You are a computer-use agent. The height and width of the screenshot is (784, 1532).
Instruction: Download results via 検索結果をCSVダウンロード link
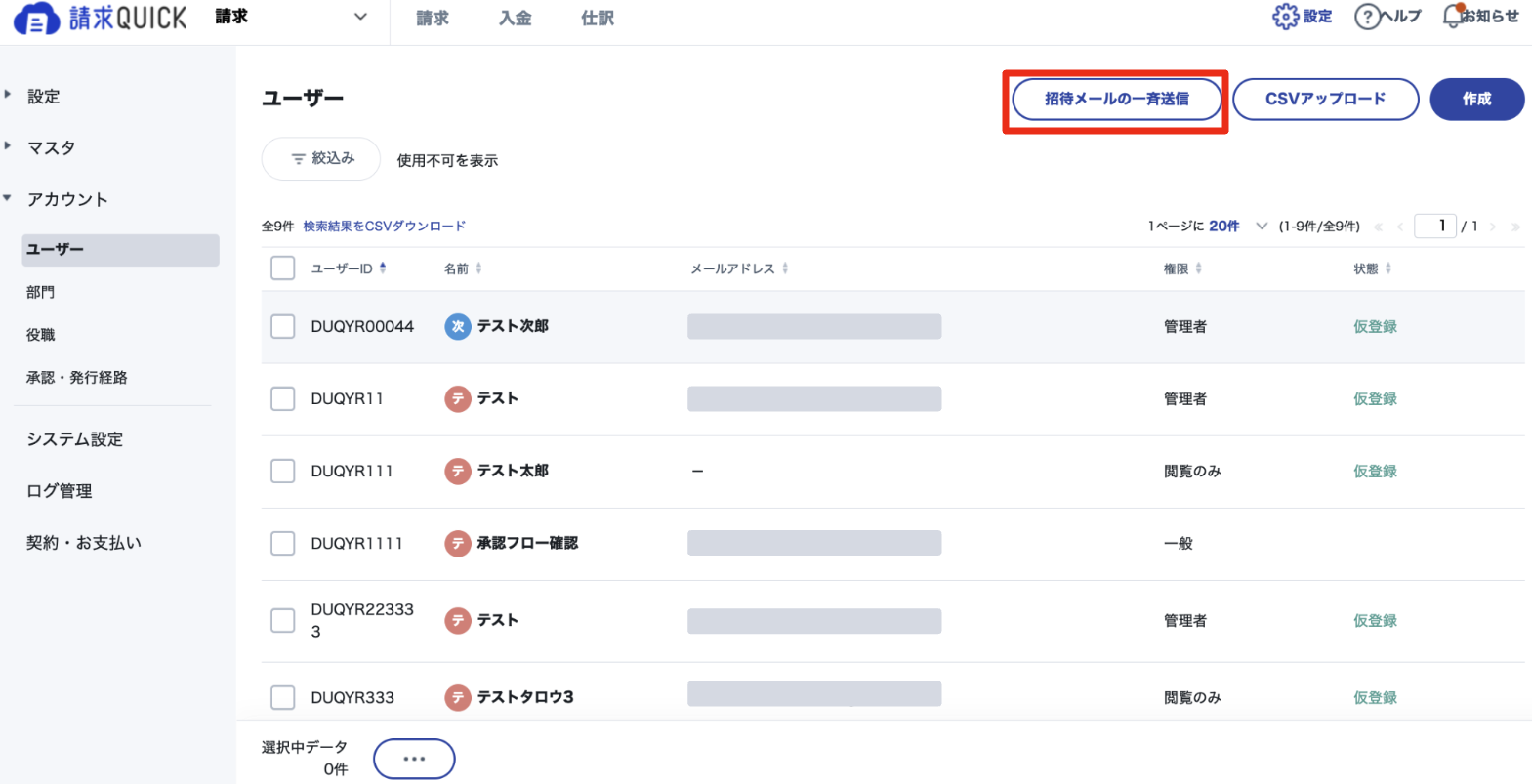384,226
